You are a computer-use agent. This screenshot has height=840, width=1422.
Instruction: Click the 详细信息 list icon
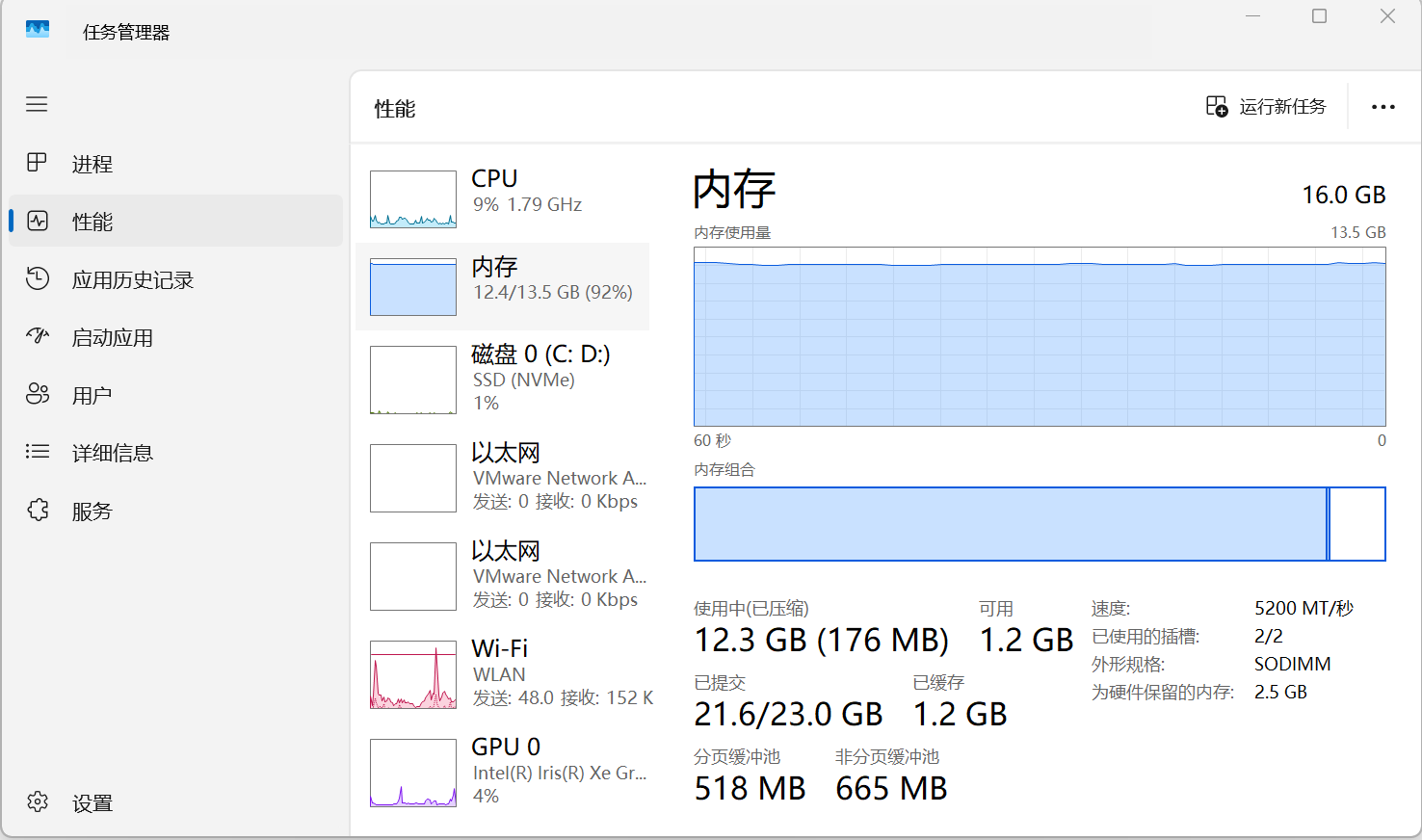point(38,451)
